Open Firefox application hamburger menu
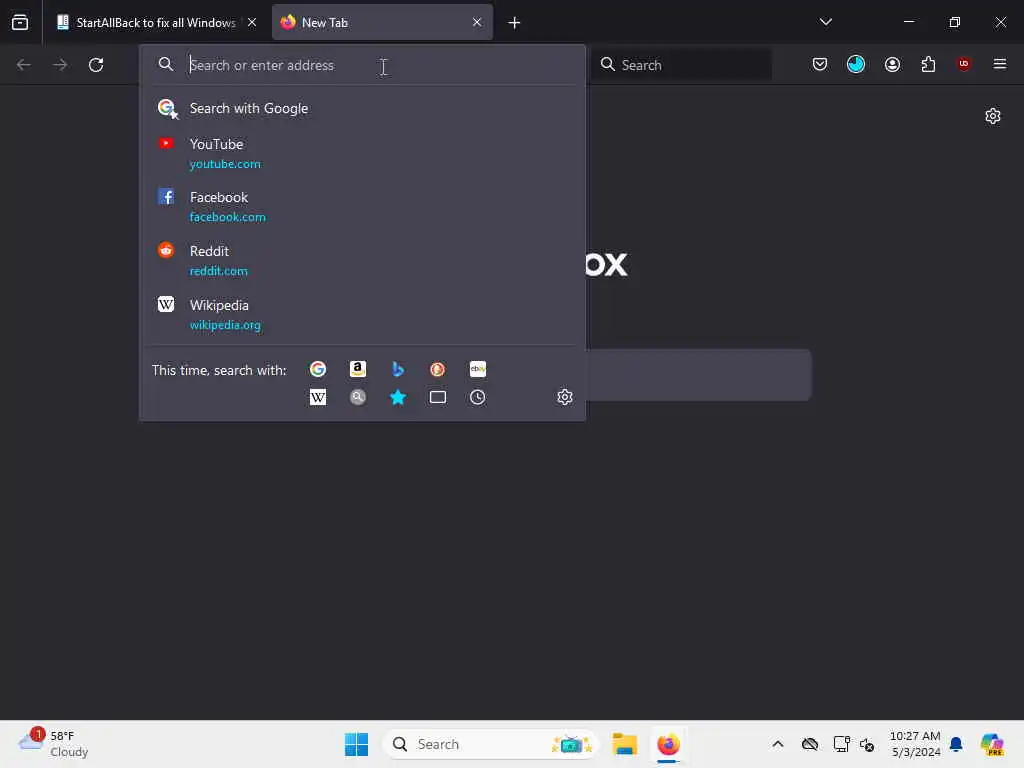 click(x=999, y=64)
